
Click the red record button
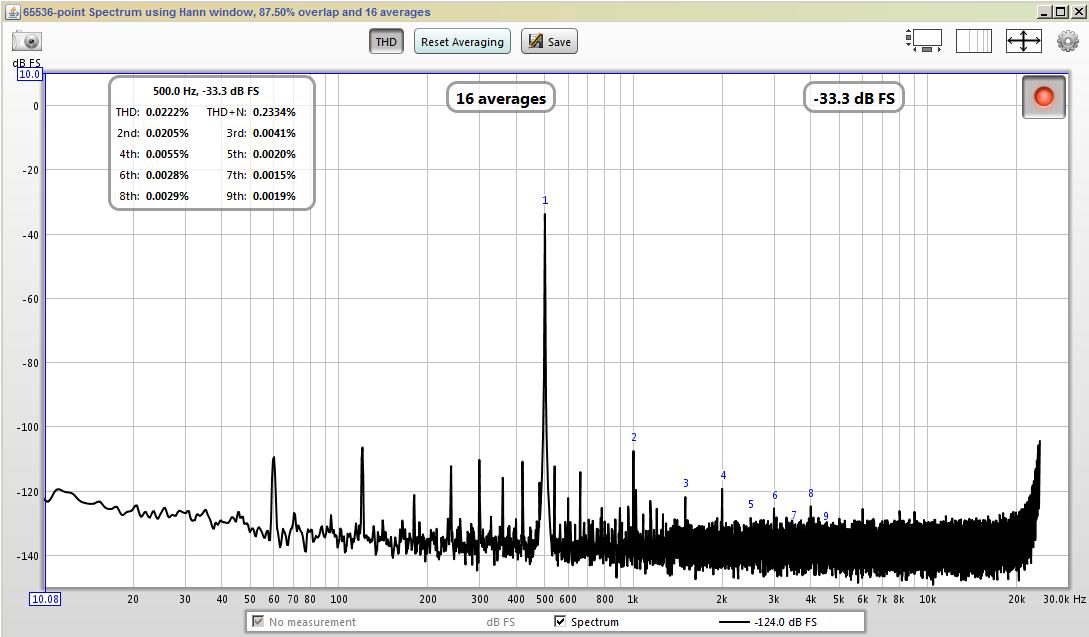tap(1043, 97)
